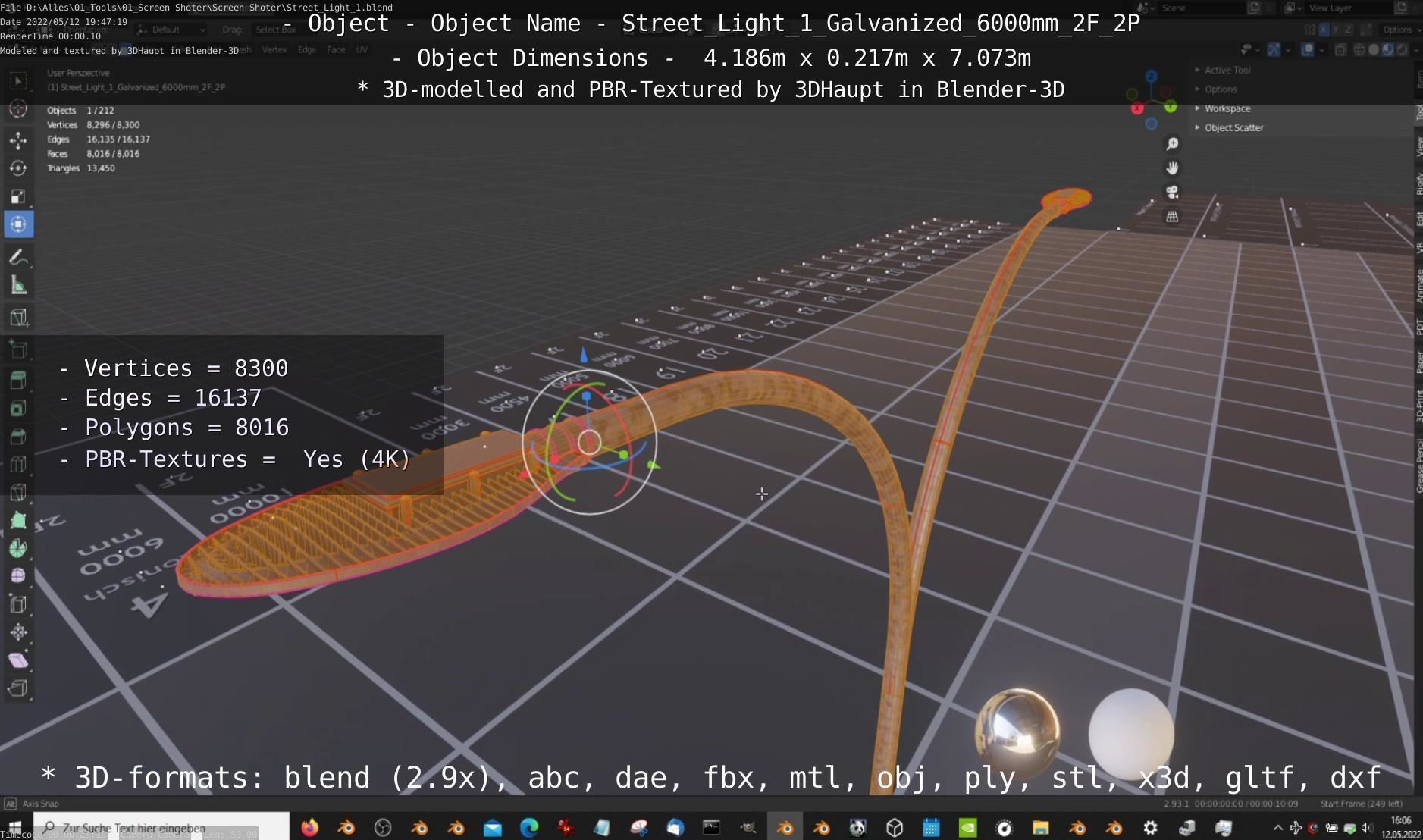Select the Select Box tool

coord(18,80)
